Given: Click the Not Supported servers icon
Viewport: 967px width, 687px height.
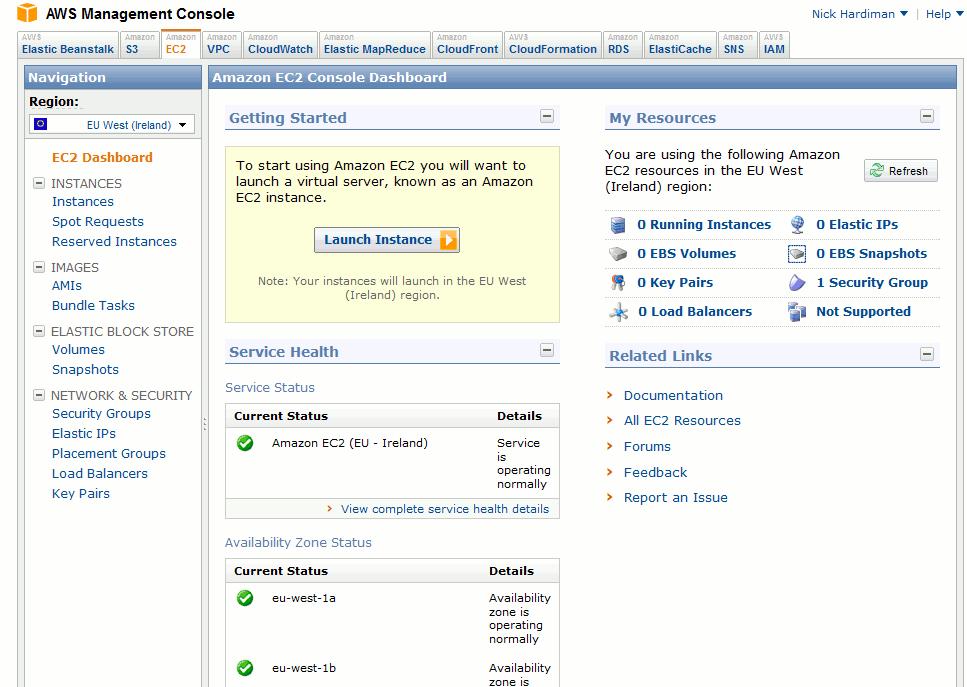Looking at the screenshot, I should [x=797, y=311].
